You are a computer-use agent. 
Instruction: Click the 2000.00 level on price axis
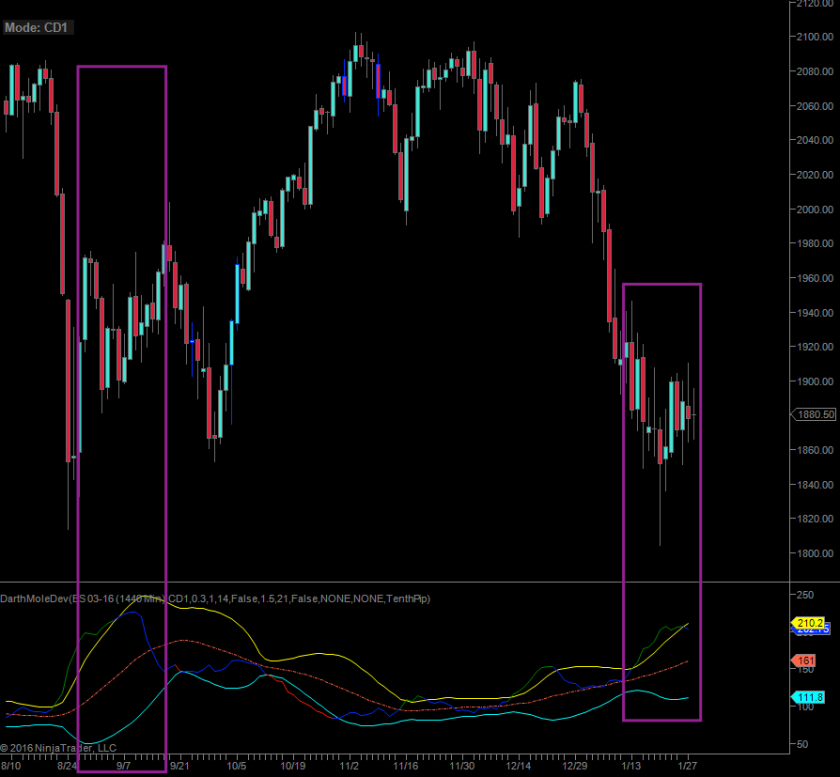[x=811, y=209]
